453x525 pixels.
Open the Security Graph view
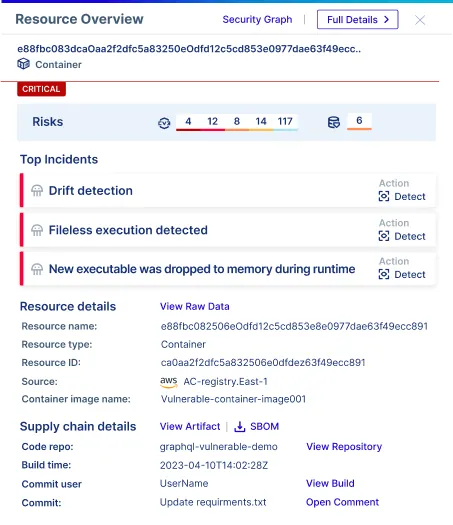[x=257, y=19]
